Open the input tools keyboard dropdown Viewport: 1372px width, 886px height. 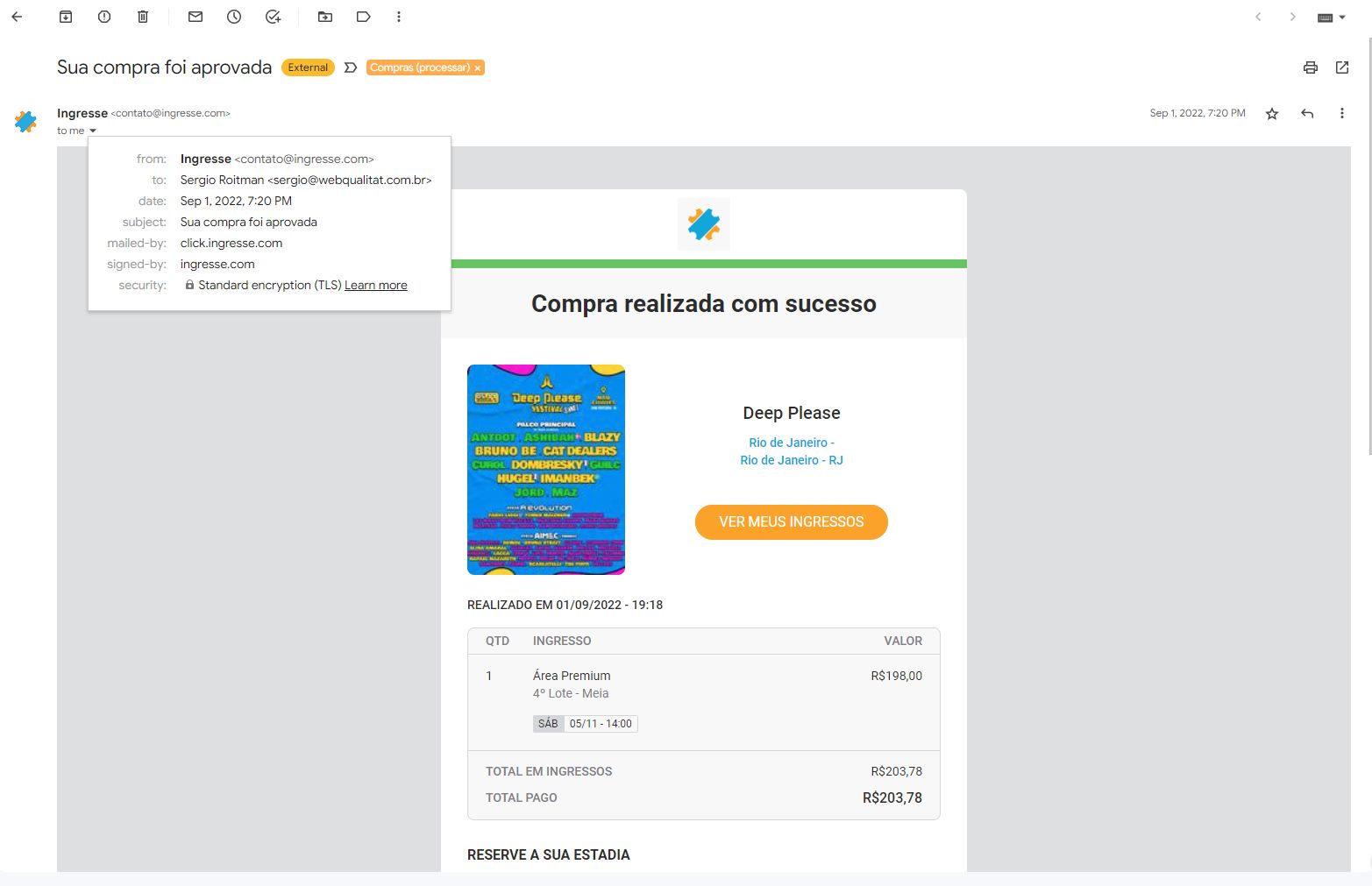pyautogui.click(x=1331, y=18)
